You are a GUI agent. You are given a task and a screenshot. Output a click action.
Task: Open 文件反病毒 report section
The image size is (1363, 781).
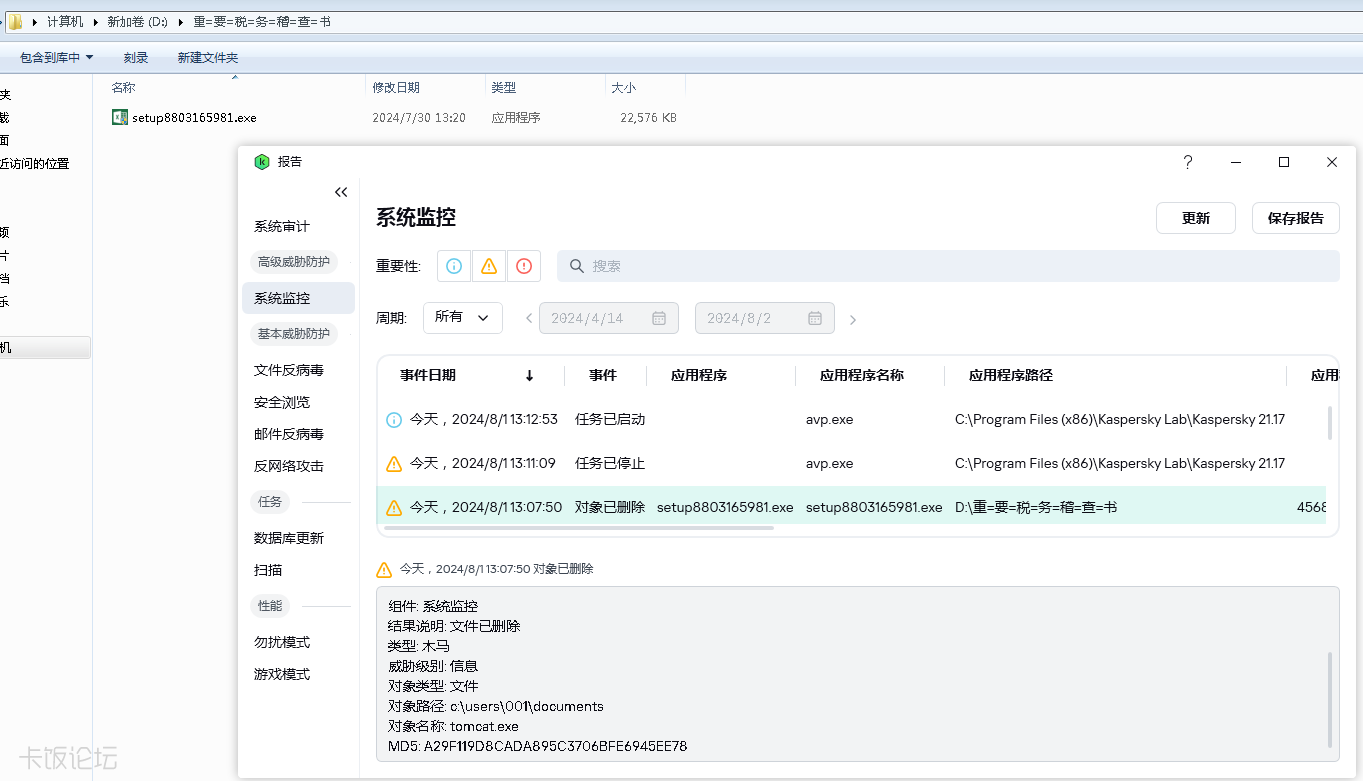coord(289,370)
